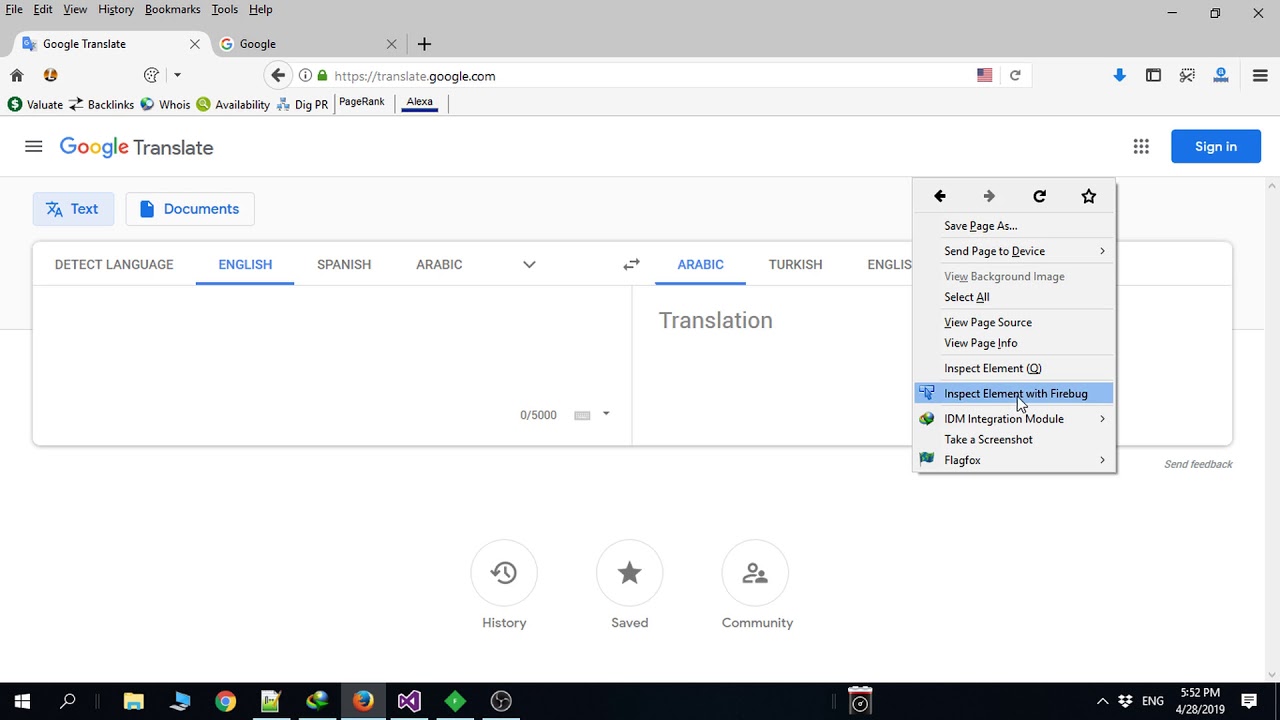Image resolution: width=1280 pixels, height=720 pixels.
Task: Open the Windows notification center
Action: pyautogui.click(x=1249, y=701)
